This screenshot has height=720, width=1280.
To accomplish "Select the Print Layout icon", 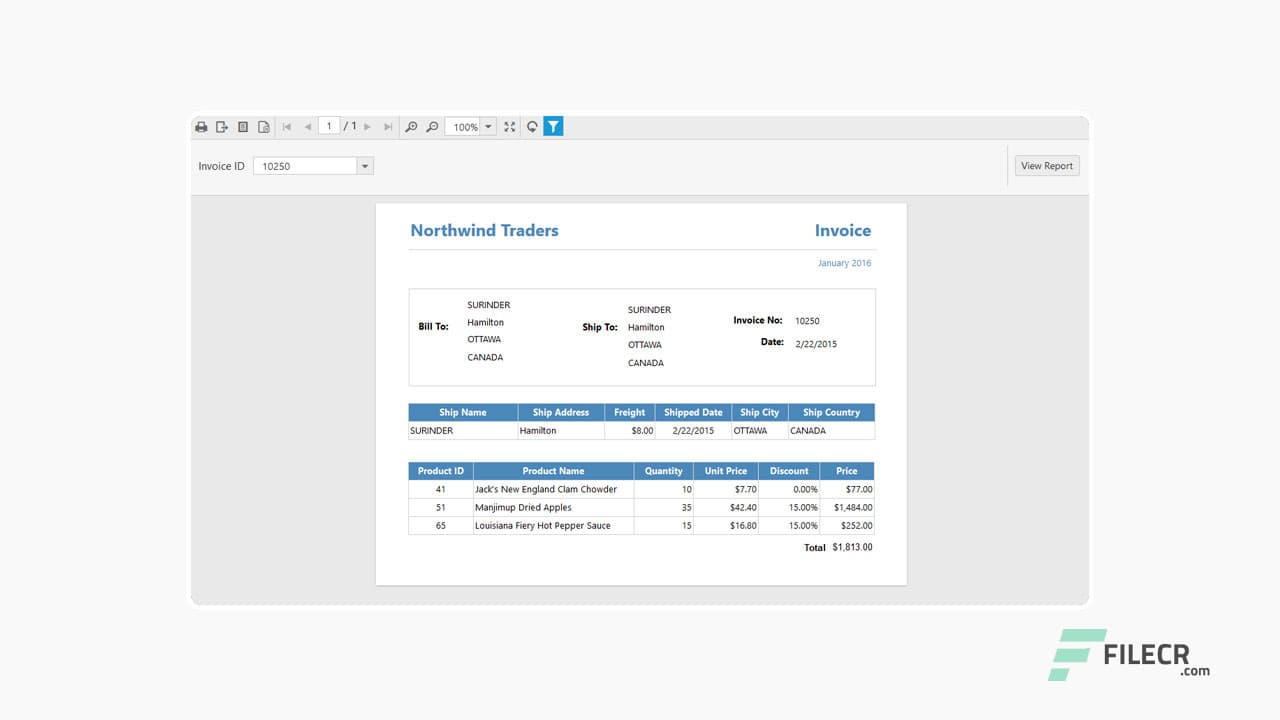I will 242,127.
